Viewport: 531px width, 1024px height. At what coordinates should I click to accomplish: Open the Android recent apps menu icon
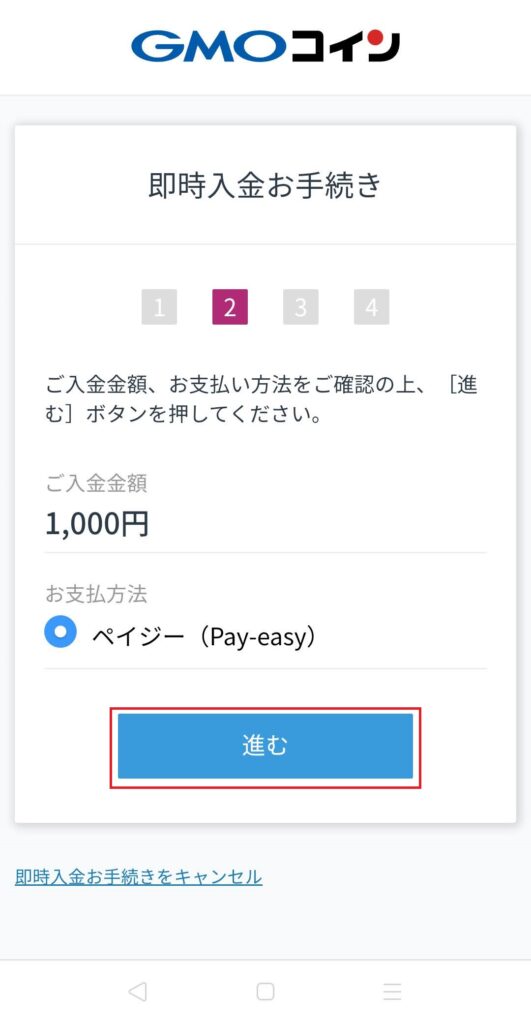click(x=392, y=991)
